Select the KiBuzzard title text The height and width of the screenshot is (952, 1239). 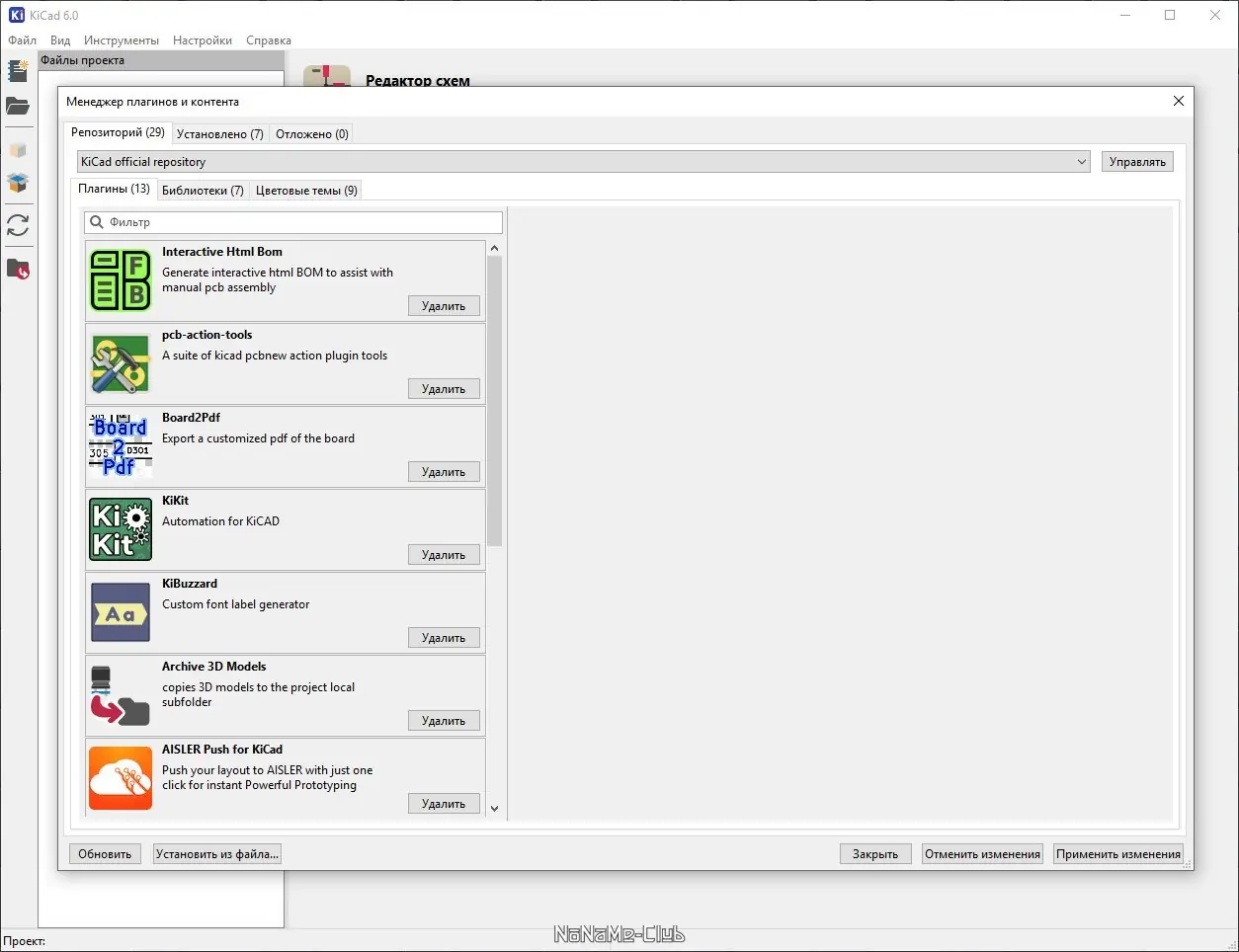pos(190,584)
